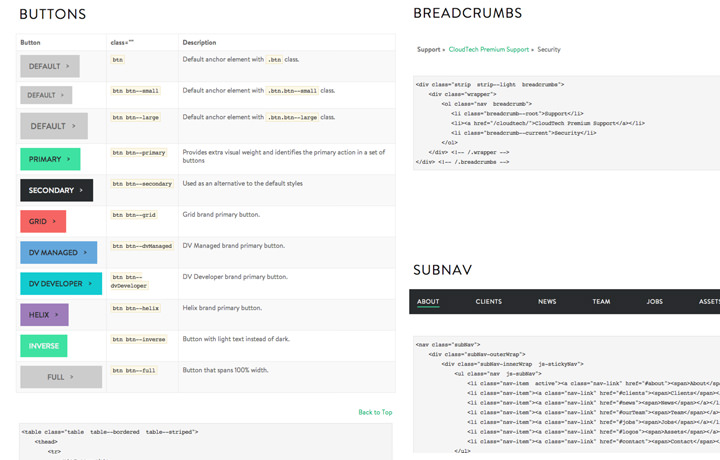This screenshot has width=720, height=460.
Task: Click the 'btn btn--secondary' class code
Action: (142, 184)
